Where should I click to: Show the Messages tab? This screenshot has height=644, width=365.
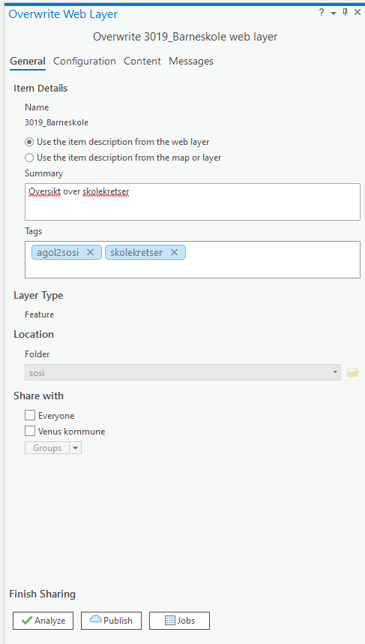click(x=191, y=61)
